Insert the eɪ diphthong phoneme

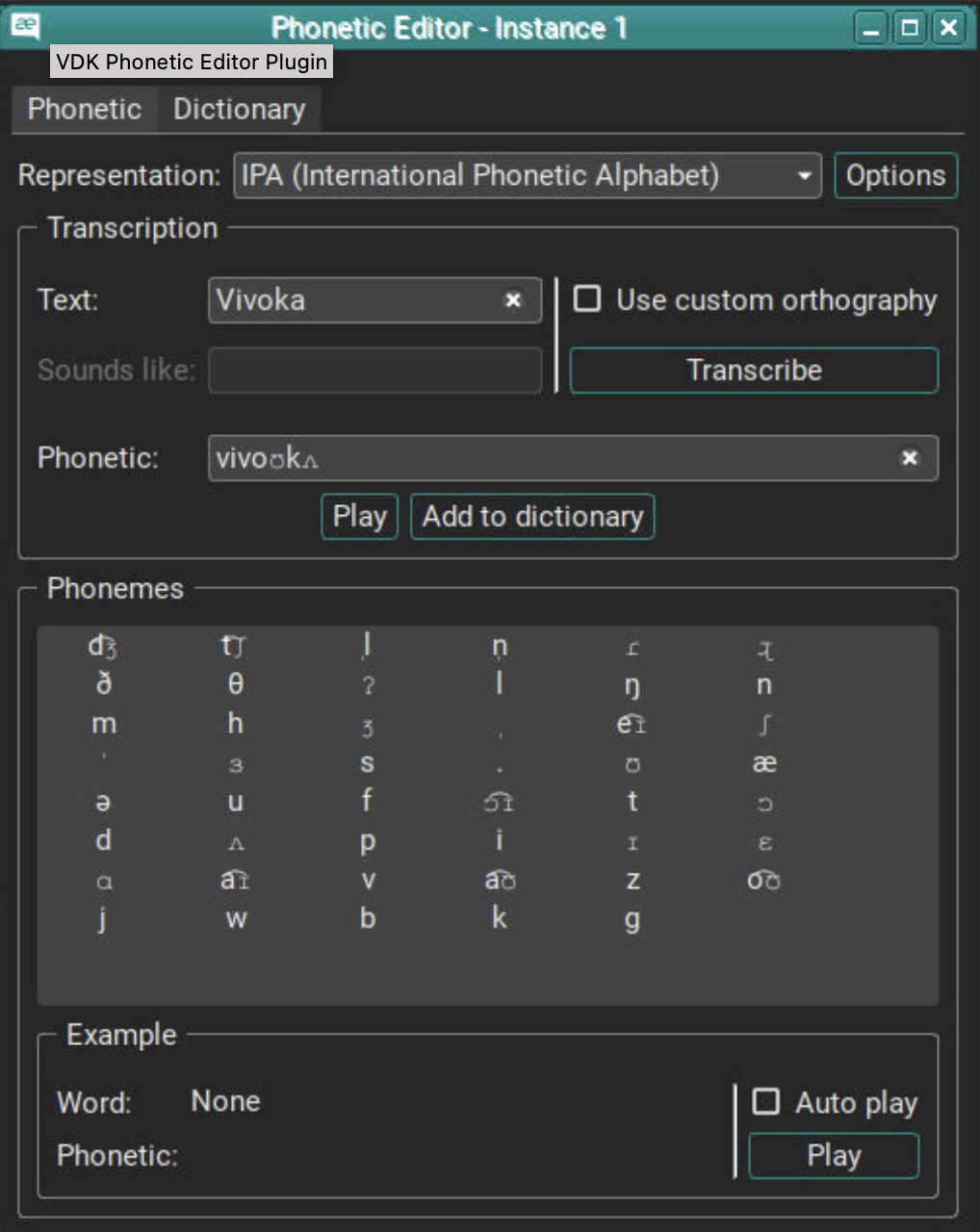(632, 724)
